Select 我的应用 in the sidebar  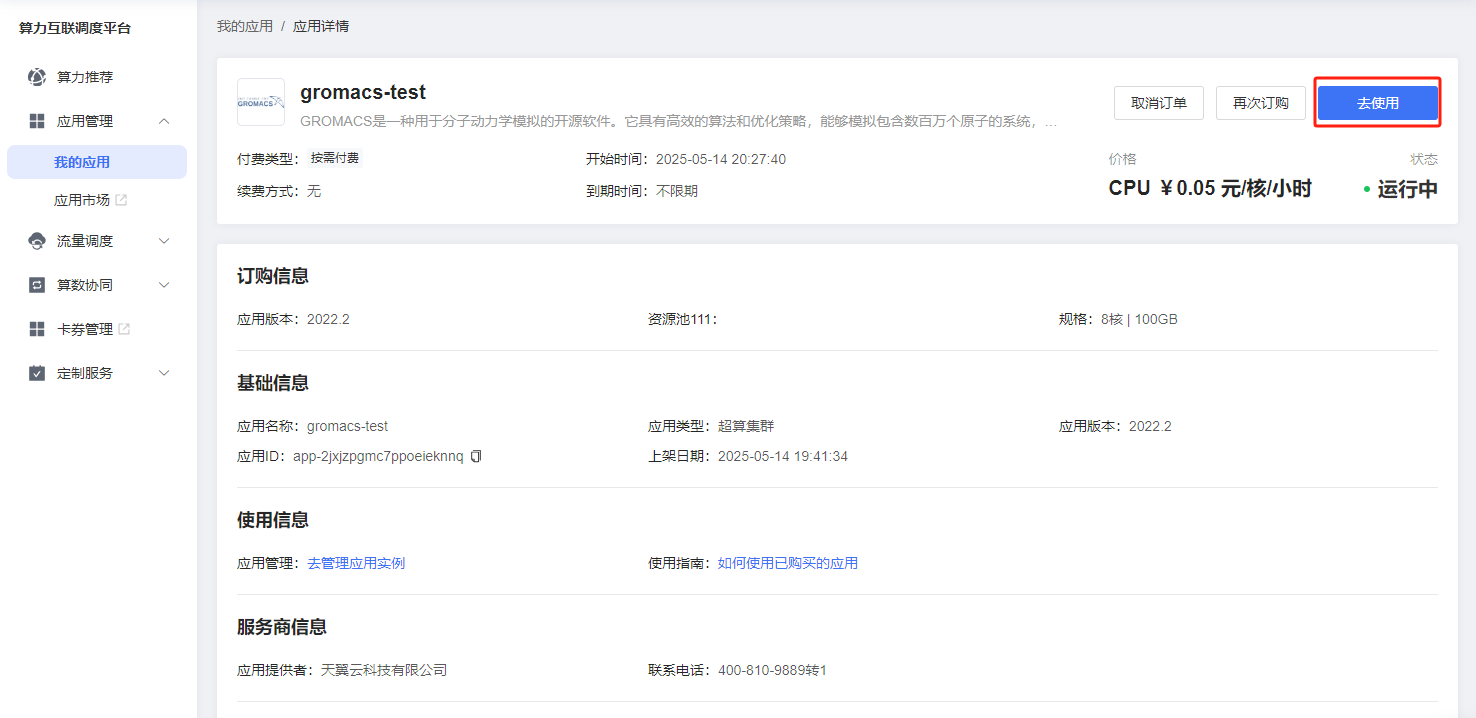pyautogui.click(x=82, y=162)
